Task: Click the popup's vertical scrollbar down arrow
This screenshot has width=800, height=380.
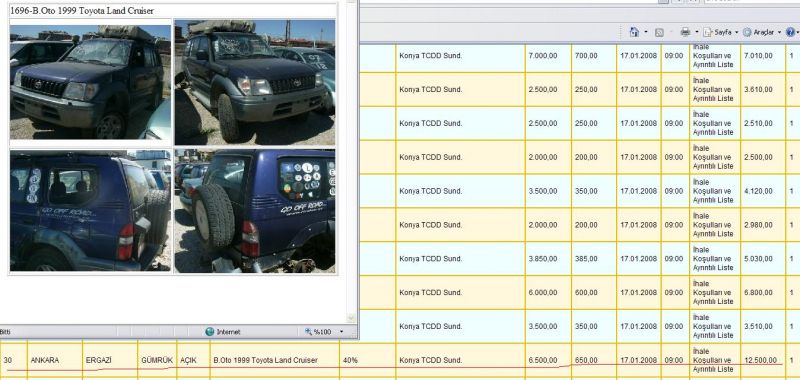Action: tap(351, 318)
